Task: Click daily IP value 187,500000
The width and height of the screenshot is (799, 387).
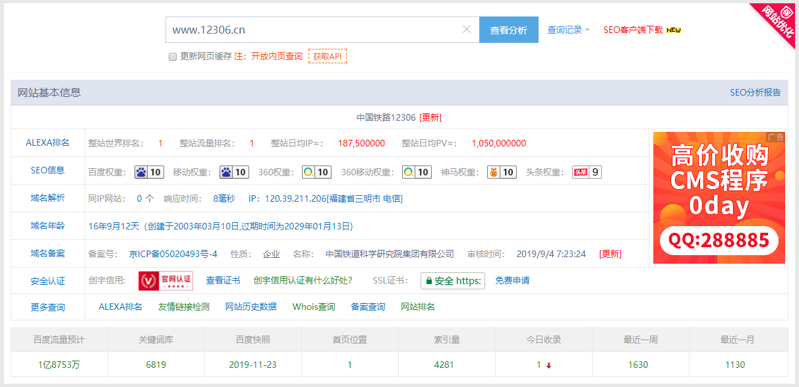Action: pos(361,143)
